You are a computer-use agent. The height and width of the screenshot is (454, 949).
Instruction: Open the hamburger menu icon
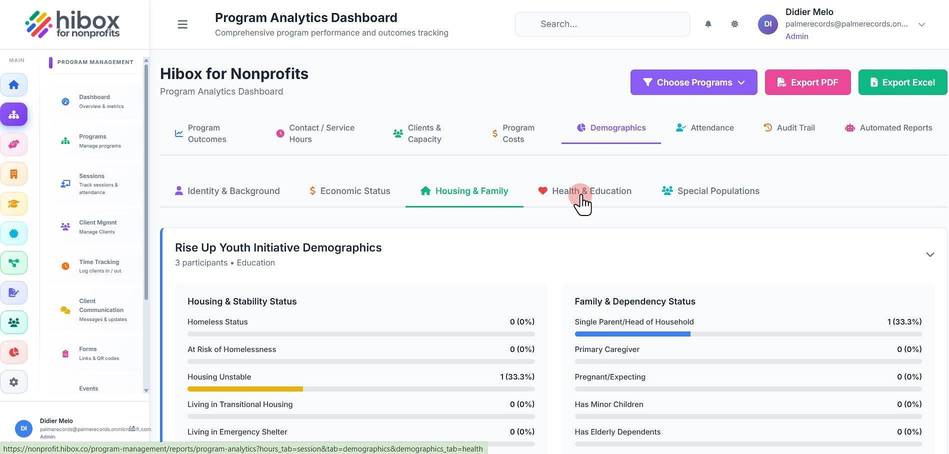182,24
